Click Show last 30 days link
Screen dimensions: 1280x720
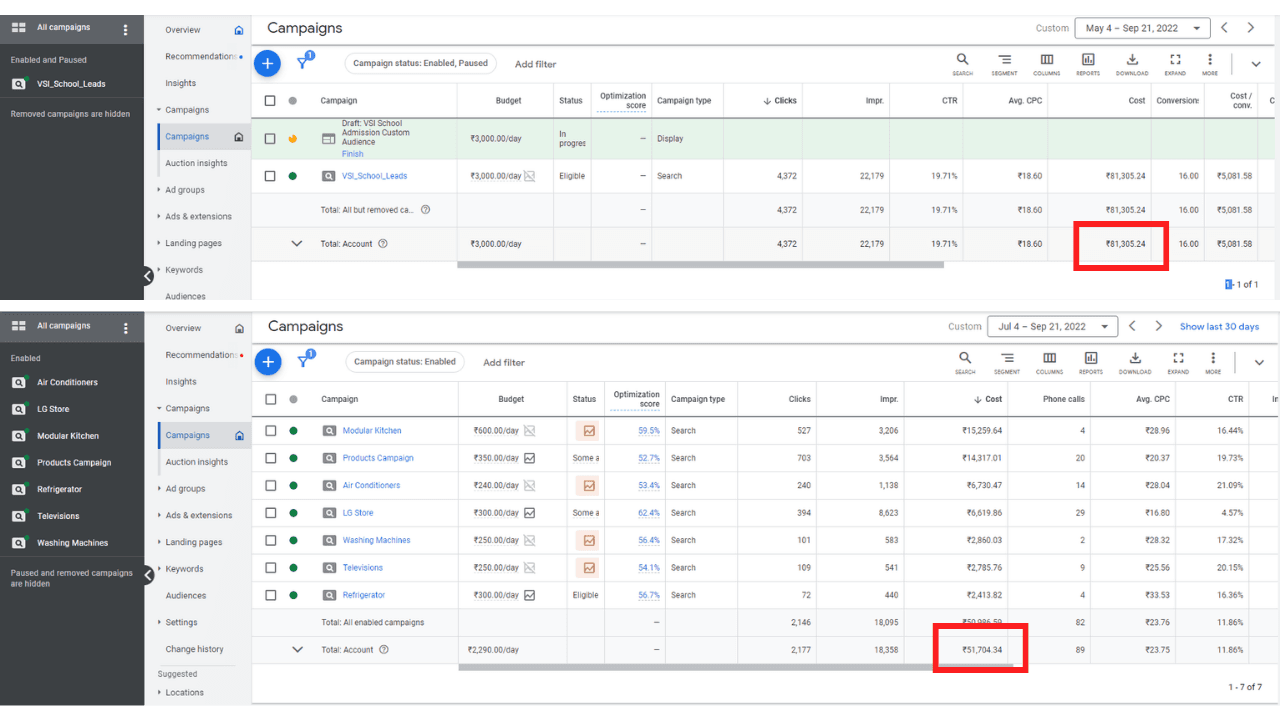point(1219,327)
